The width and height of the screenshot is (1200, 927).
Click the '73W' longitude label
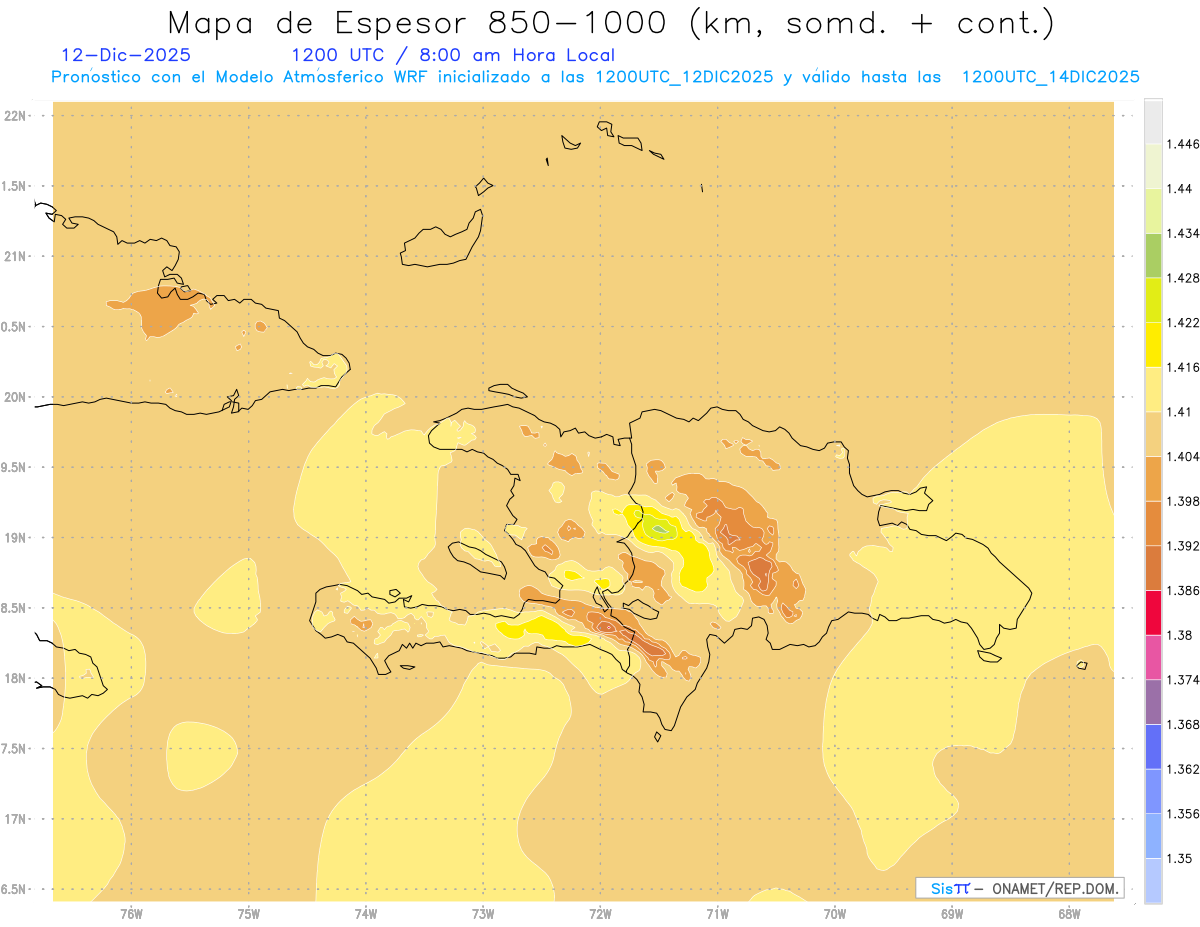point(483,913)
